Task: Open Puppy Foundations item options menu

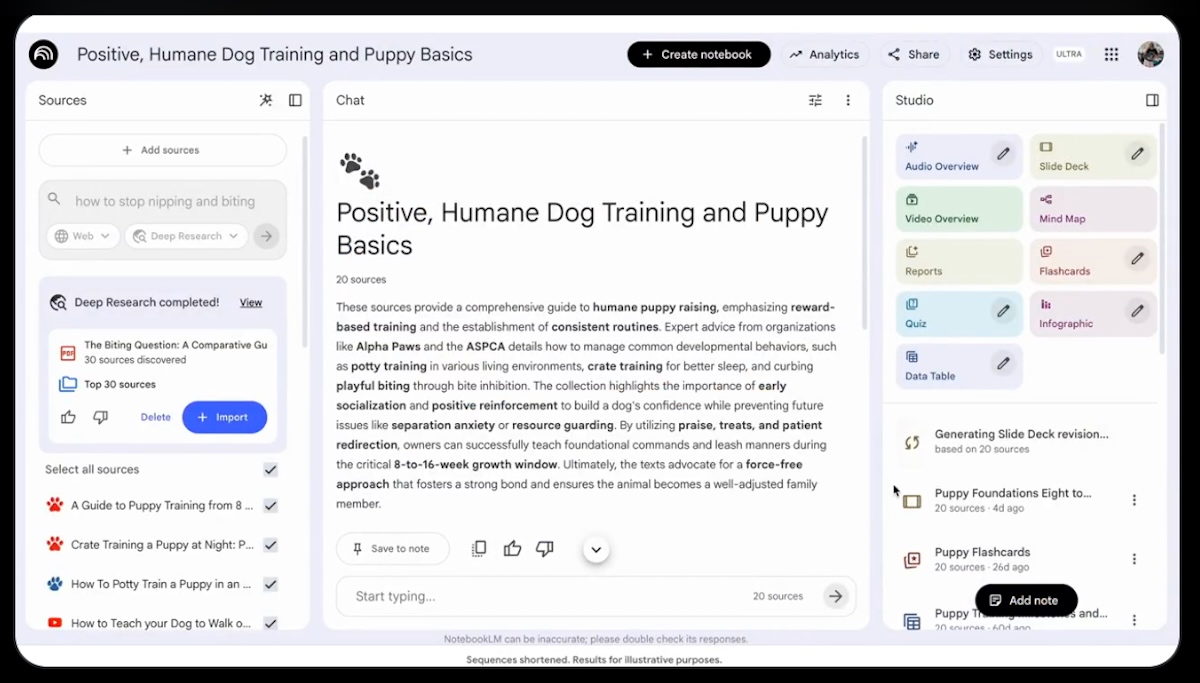Action: click(1134, 500)
